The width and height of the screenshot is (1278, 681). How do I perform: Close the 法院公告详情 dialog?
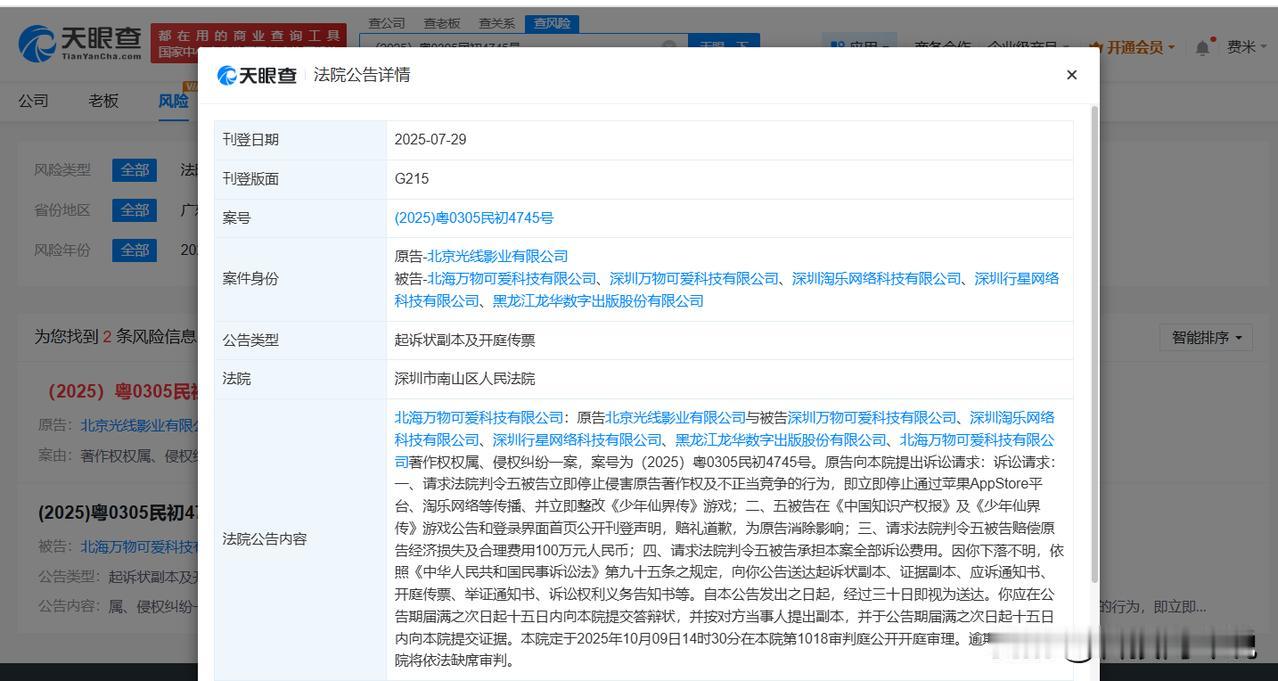click(1071, 75)
